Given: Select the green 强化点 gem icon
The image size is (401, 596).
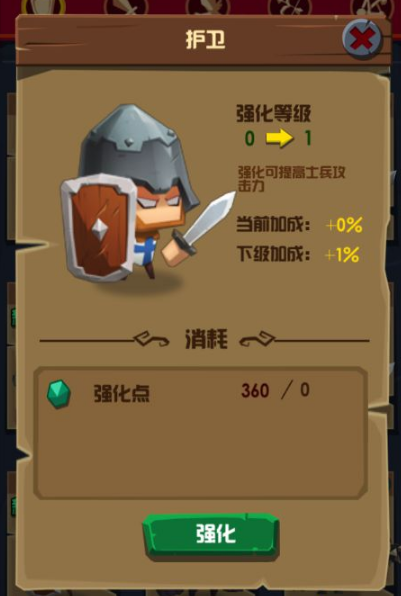Looking at the screenshot, I should [59, 394].
